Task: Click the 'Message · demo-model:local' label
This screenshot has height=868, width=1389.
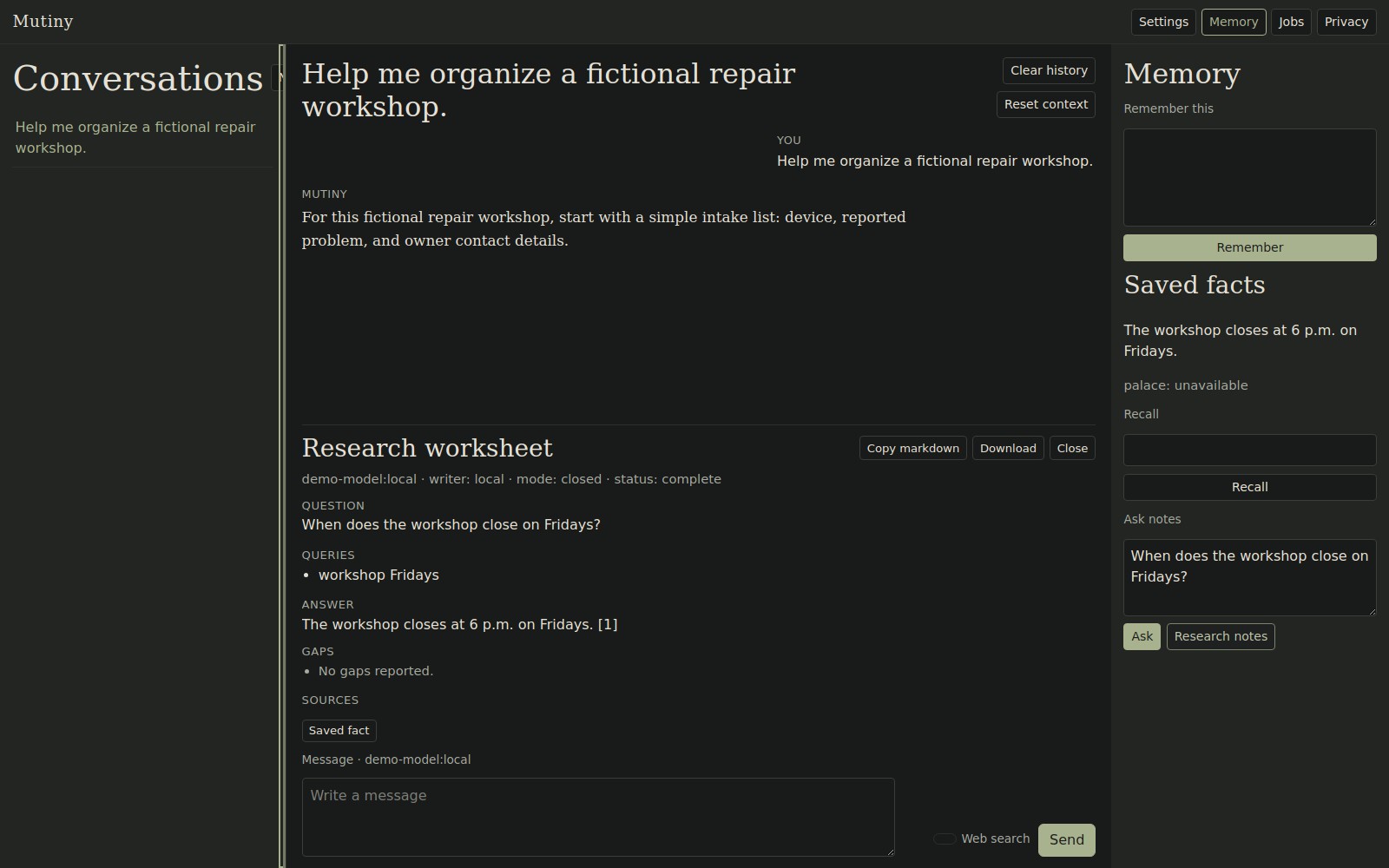Action: (x=386, y=759)
